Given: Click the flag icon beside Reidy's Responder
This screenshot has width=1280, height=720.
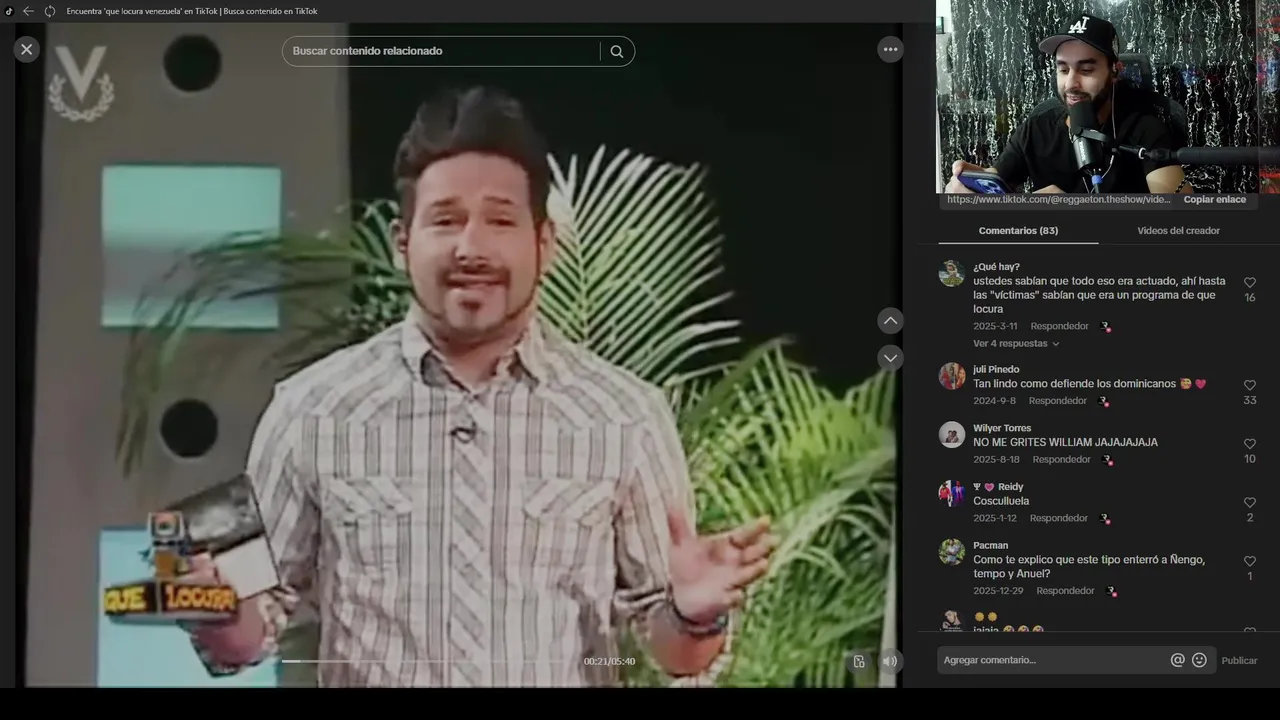Looking at the screenshot, I should click(x=1105, y=520).
